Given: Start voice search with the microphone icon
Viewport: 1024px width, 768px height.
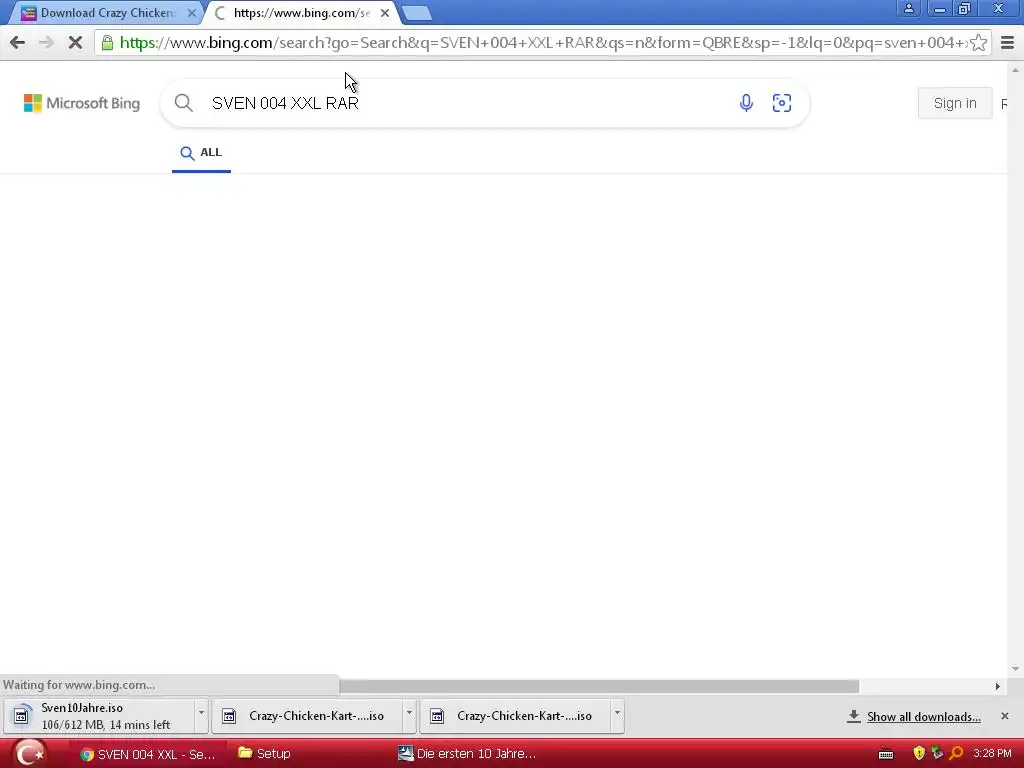Looking at the screenshot, I should tap(746, 103).
